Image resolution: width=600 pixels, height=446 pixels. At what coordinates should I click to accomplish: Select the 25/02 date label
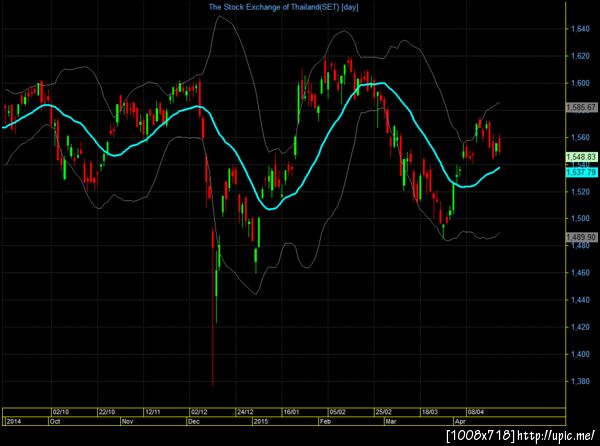[x=383, y=412]
